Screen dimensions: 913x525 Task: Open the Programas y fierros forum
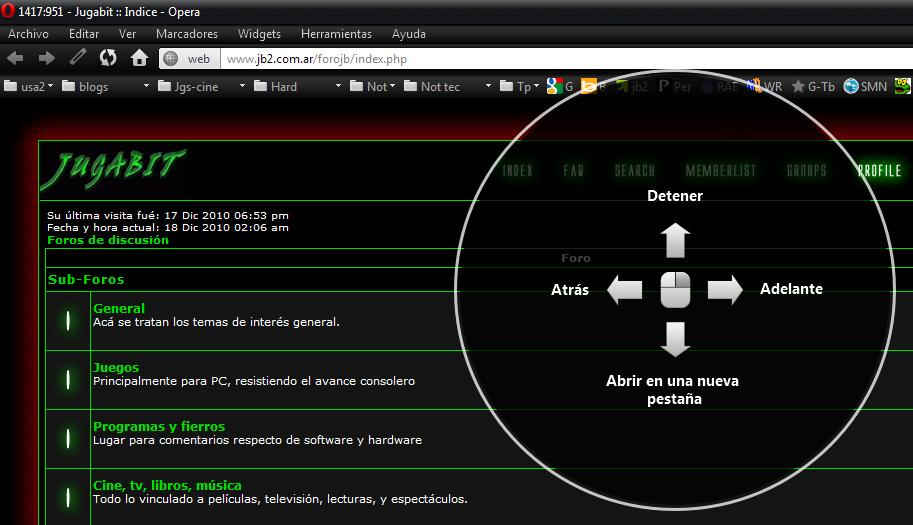coord(159,426)
